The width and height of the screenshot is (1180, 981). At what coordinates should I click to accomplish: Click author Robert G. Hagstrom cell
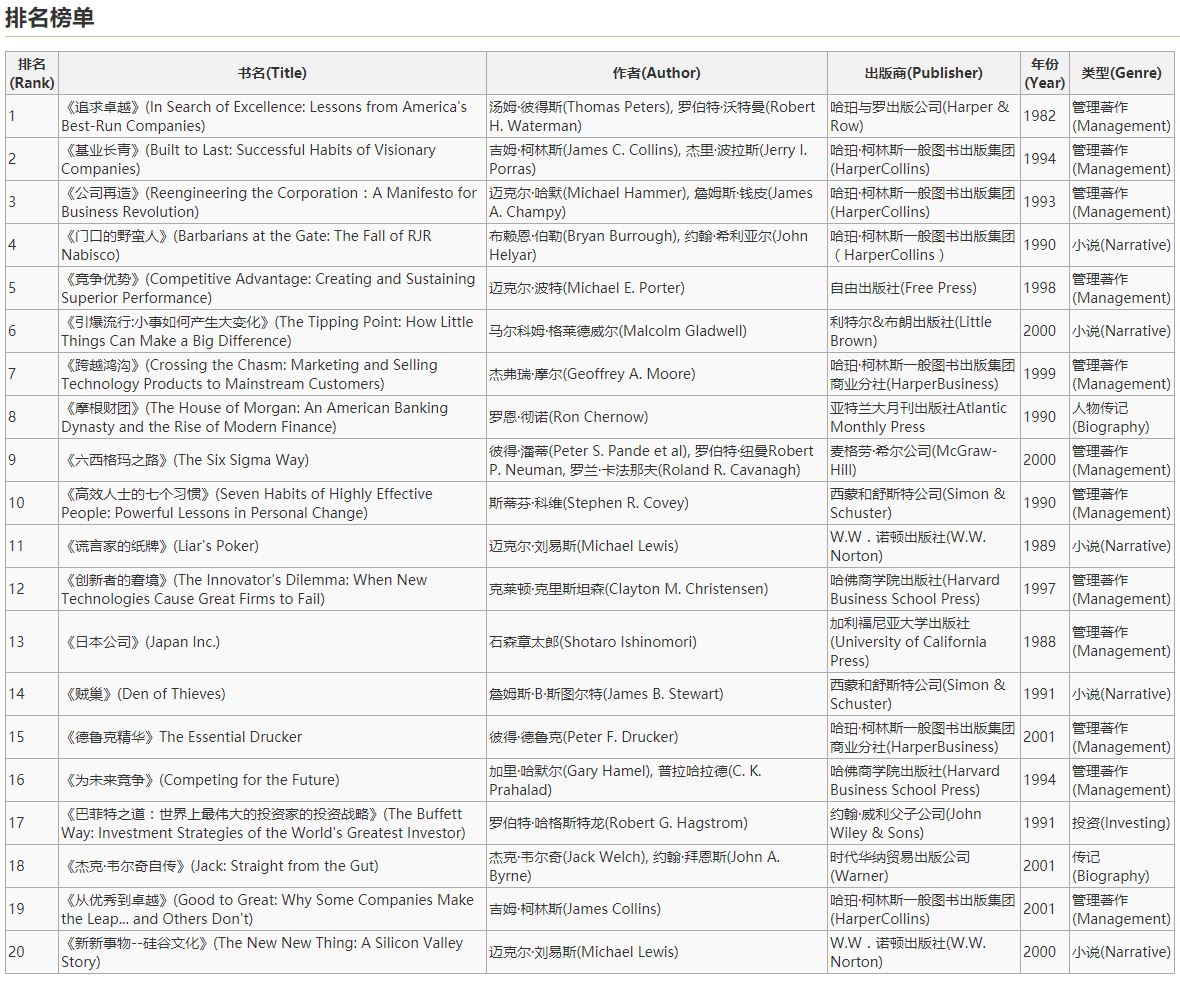tap(656, 822)
